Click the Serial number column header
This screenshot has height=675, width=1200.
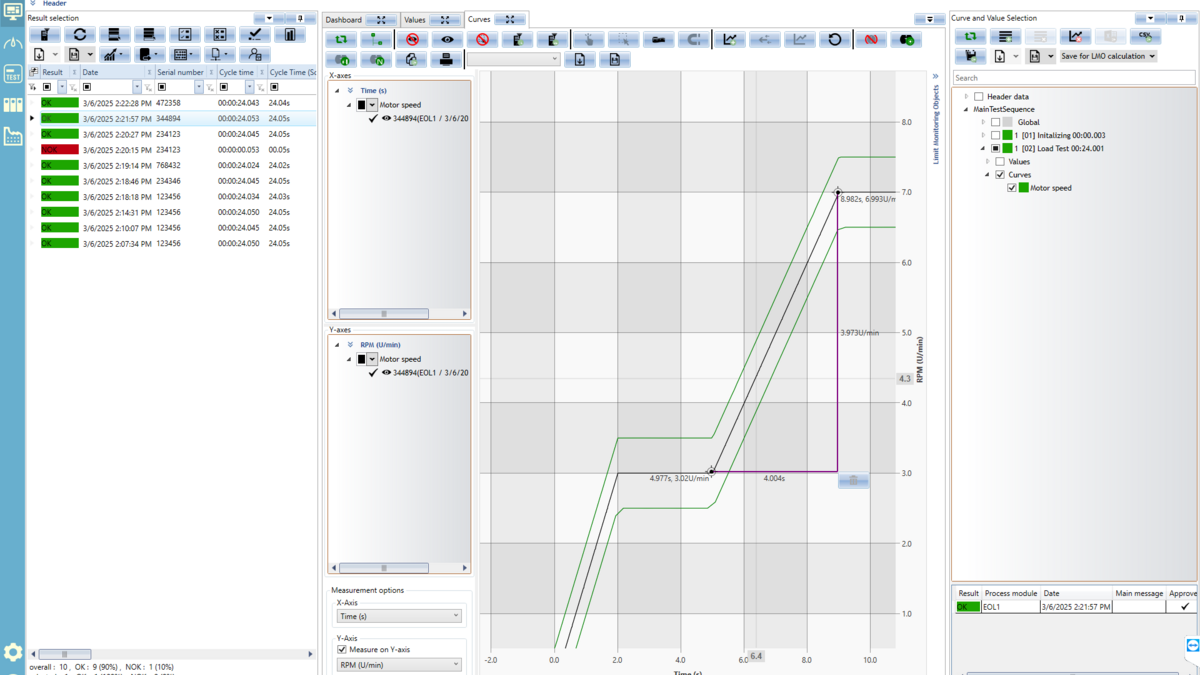click(180, 72)
